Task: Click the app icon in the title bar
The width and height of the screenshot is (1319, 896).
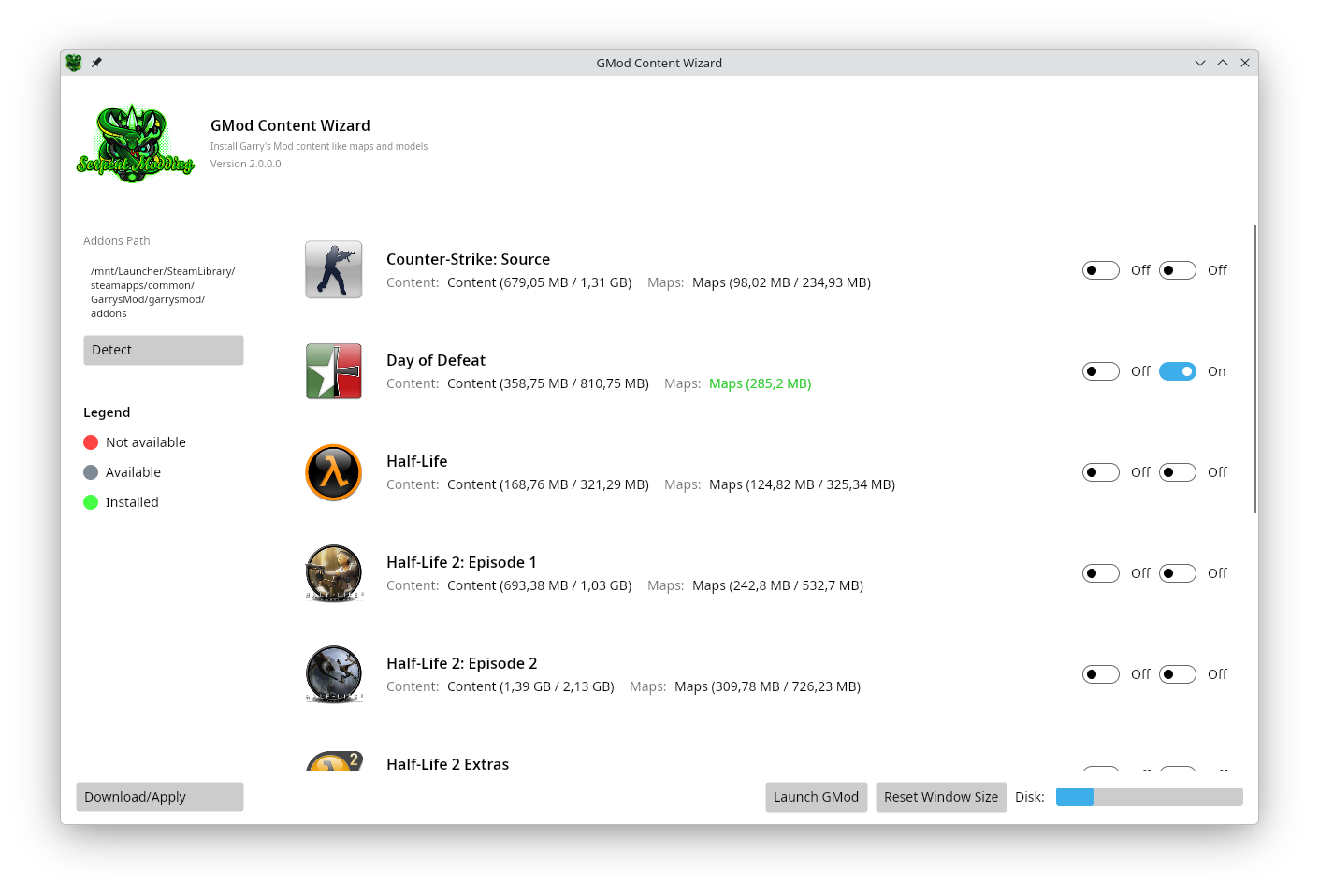Action: pos(74,63)
